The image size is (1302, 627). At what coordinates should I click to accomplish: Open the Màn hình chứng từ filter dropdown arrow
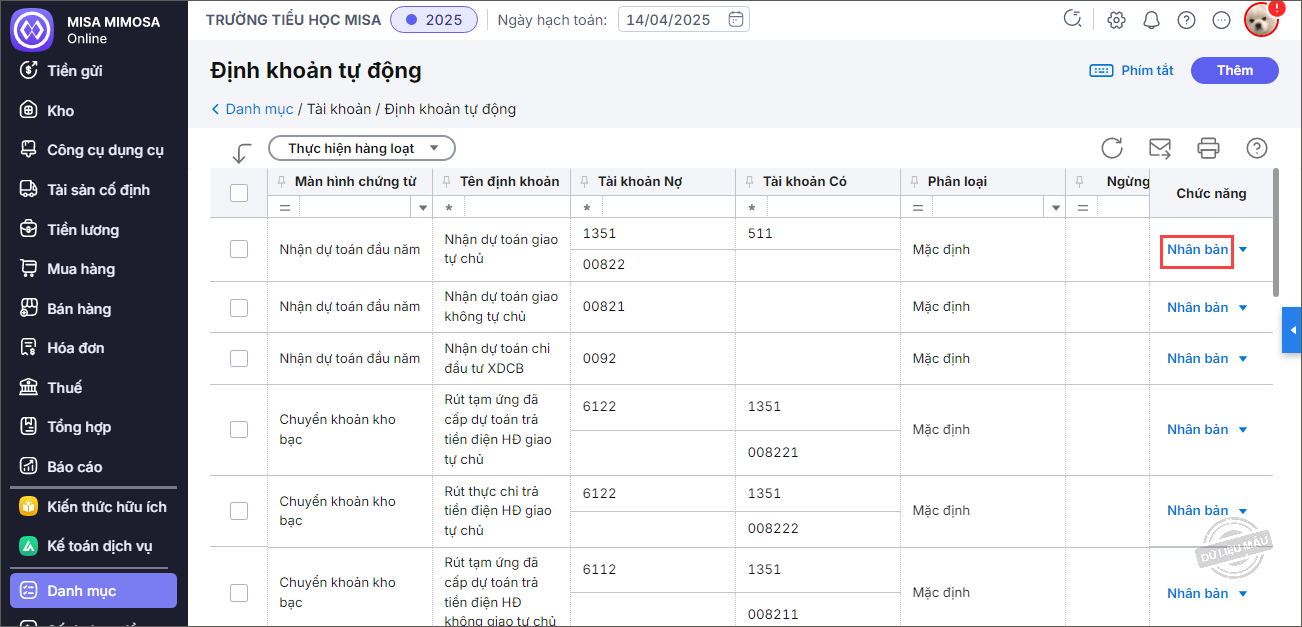423,208
